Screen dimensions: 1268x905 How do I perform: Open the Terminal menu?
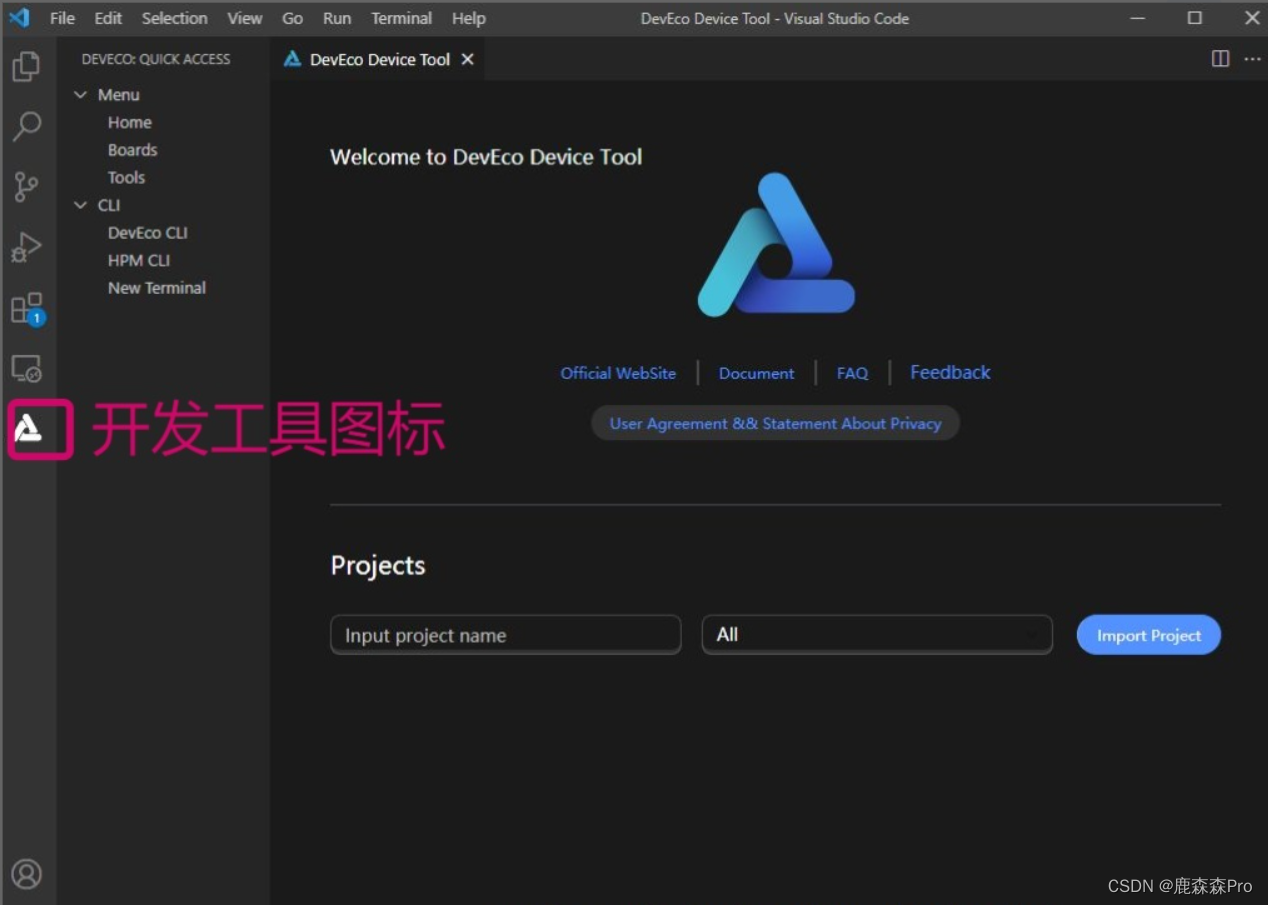tap(401, 18)
